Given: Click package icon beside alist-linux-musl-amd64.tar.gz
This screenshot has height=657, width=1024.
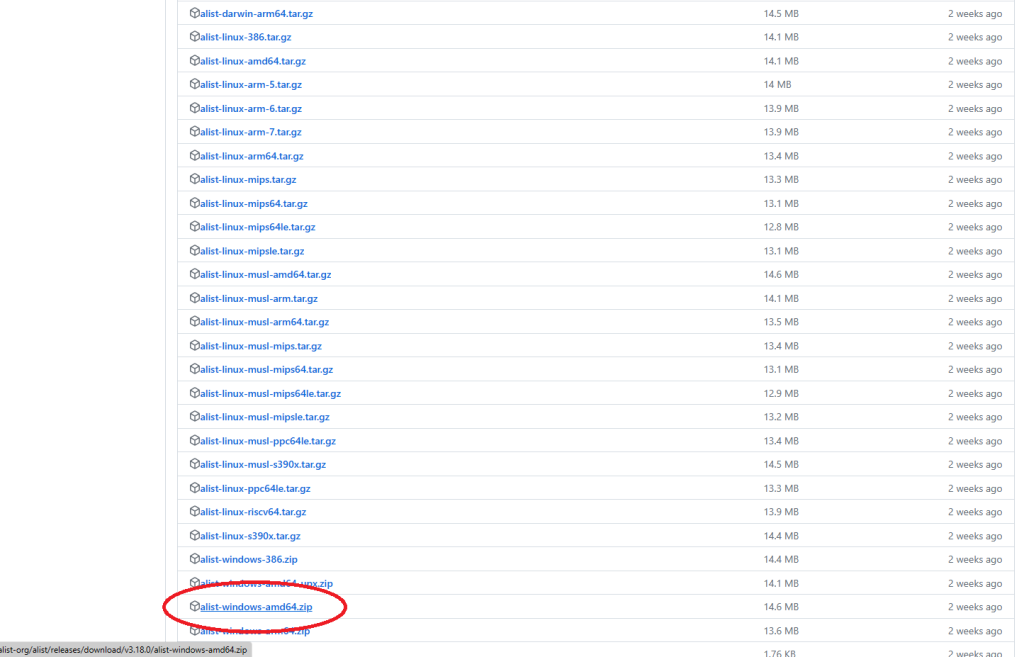Looking at the screenshot, I should [x=194, y=275].
